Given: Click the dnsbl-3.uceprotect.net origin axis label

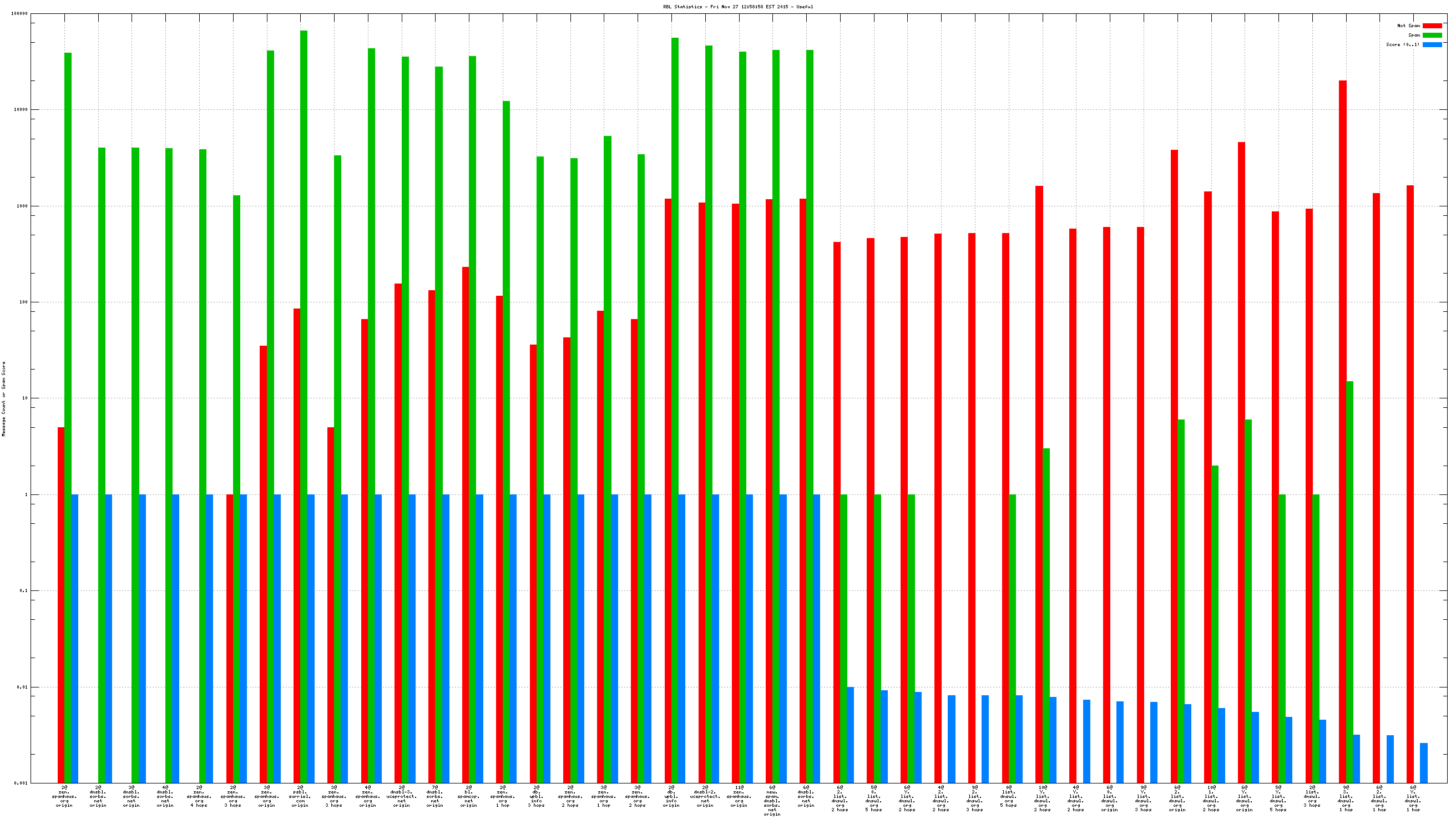Looking at the screenshot, I should (x=401, y=796).
